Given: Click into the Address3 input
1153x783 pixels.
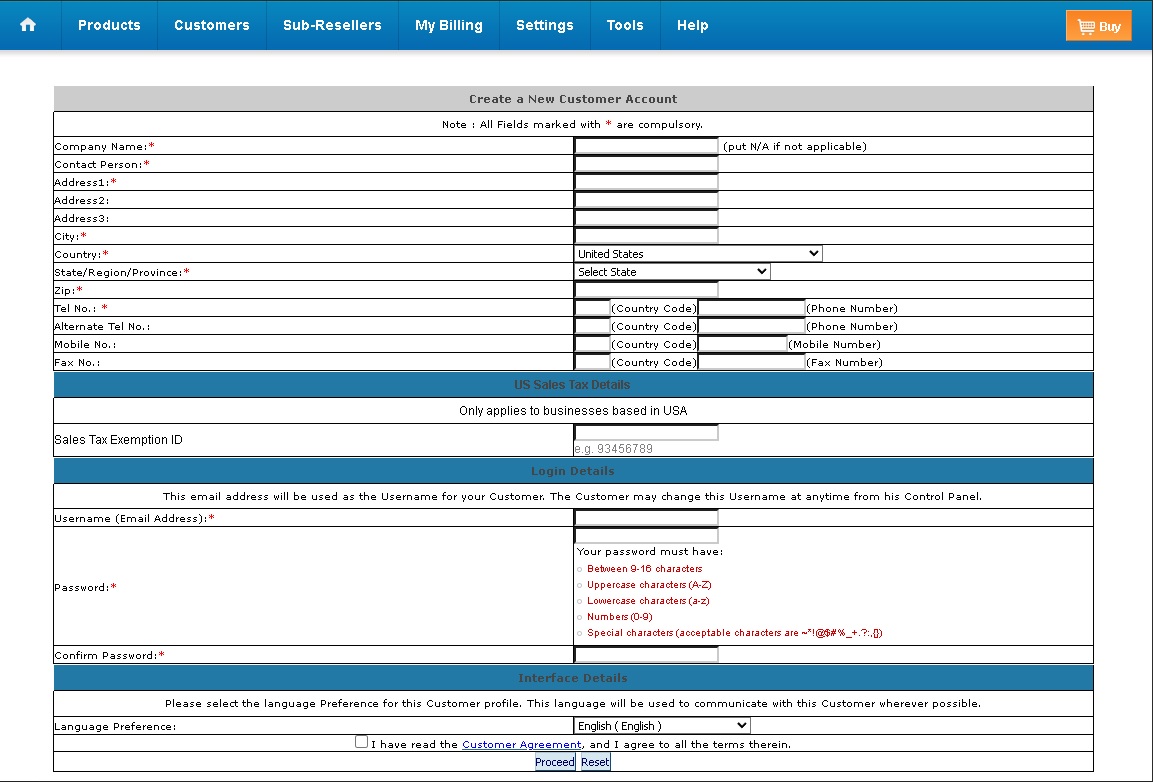Looking at the screenshot, I should coord(646,218).
